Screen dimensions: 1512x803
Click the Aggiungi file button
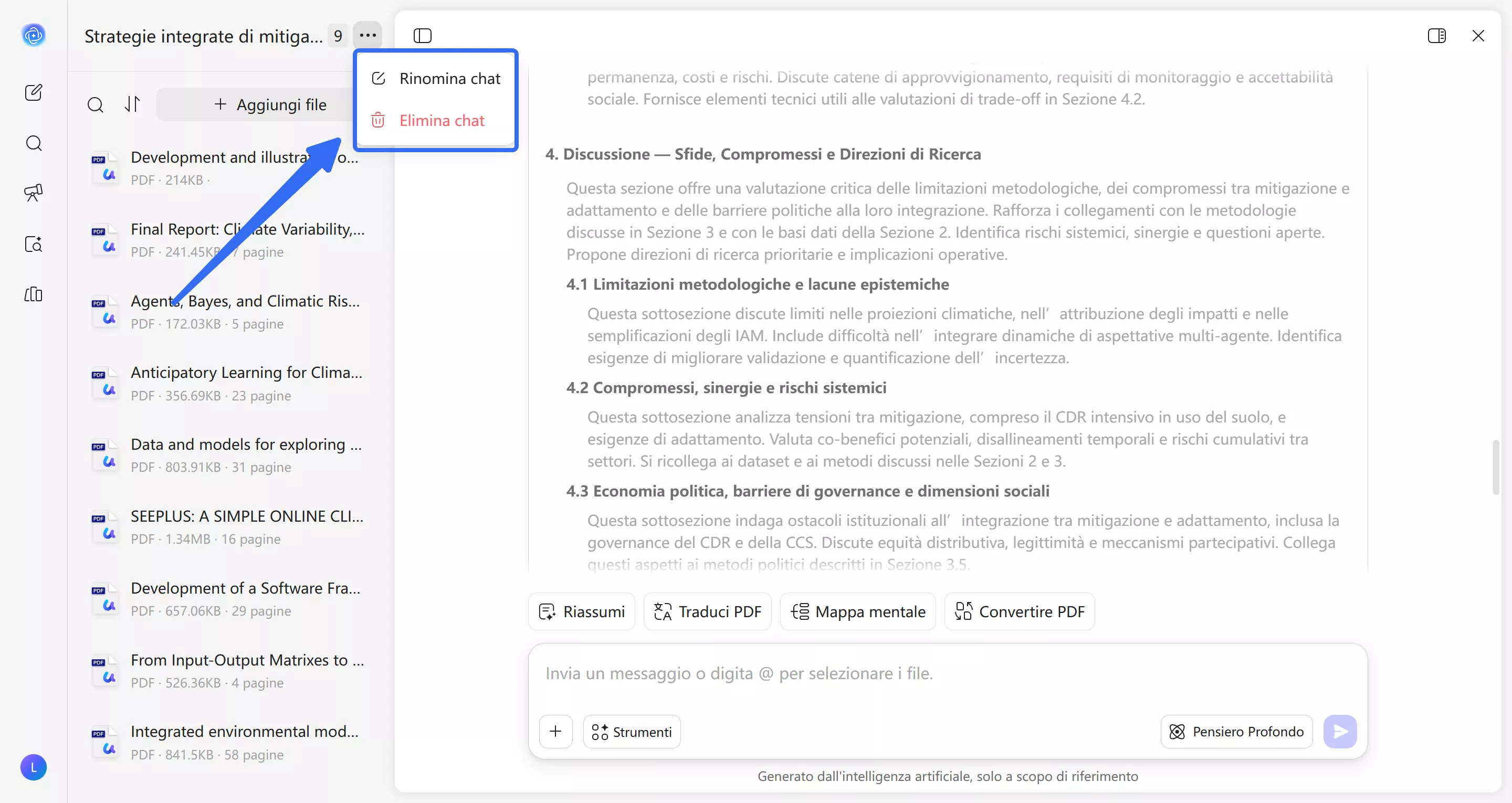(x=269, y=104)
